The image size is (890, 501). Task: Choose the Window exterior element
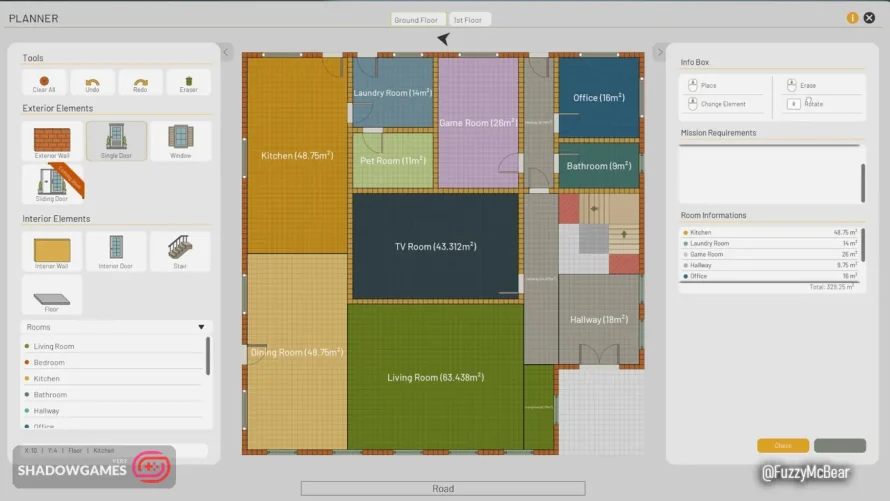[x=180, y=141]
